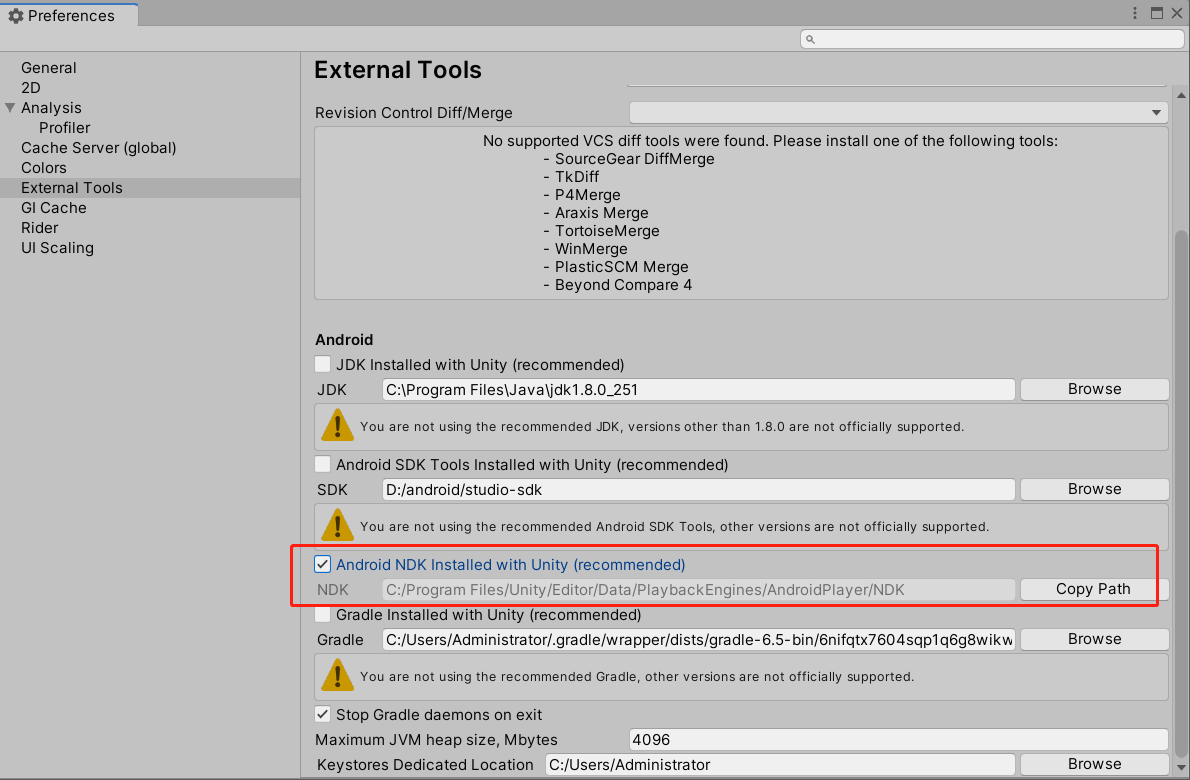Open the three-dot menu in the title bar
The height and width of the screenshot is (780, 1190).
pos(1135,12)
